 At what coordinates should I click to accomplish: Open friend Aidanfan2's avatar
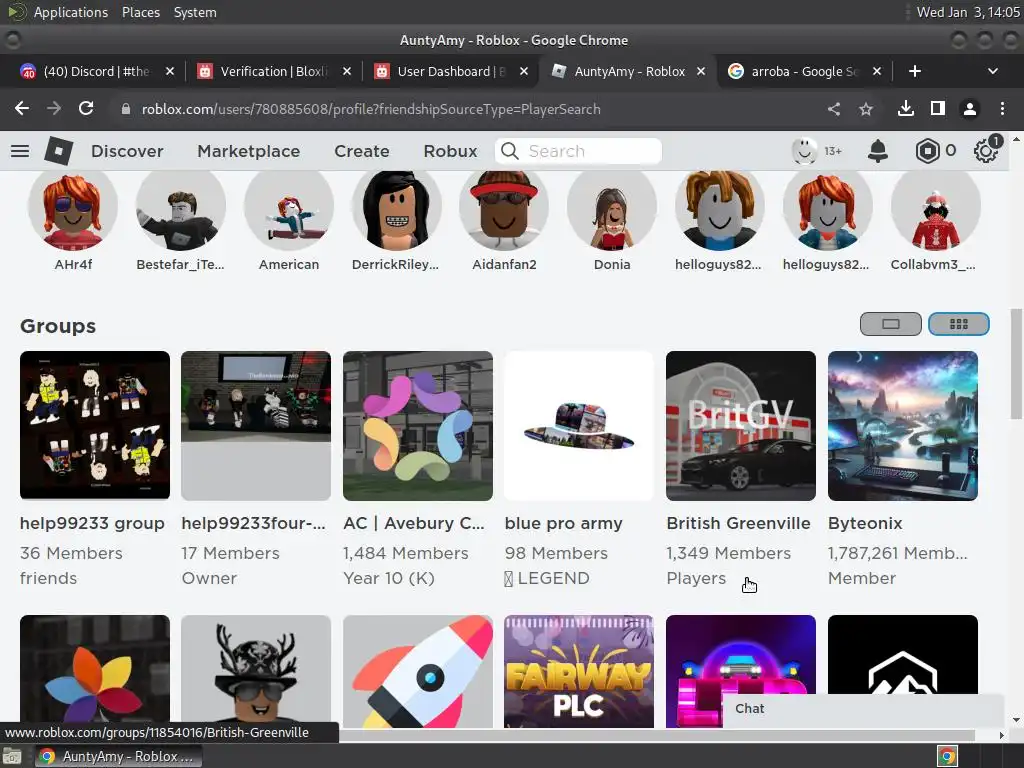504,209
